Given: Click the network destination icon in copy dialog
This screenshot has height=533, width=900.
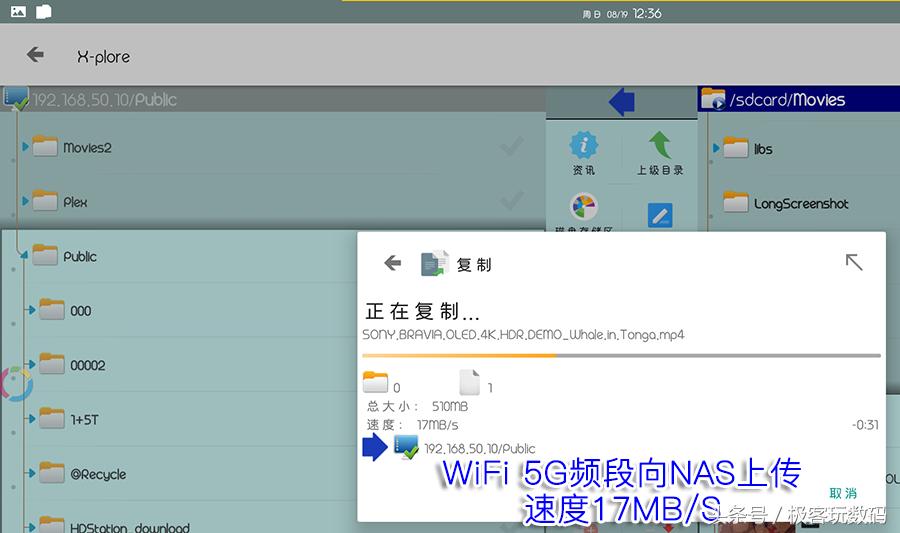Looking at the screenshot, I should 406,447.
